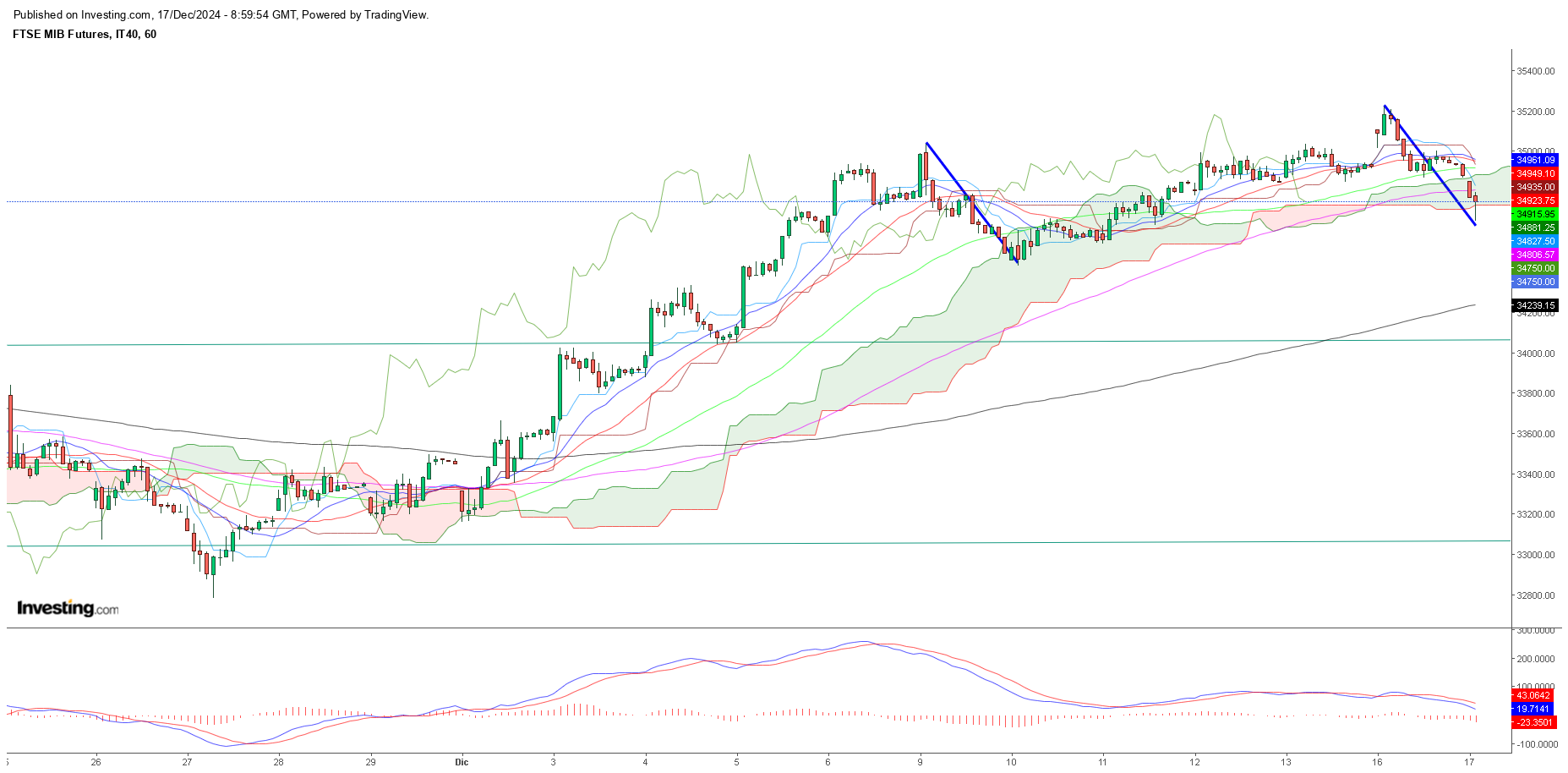This screenshot has height=773, width=1568.
Task: Click the date label 9 on time axis
Action: (920, 762)
